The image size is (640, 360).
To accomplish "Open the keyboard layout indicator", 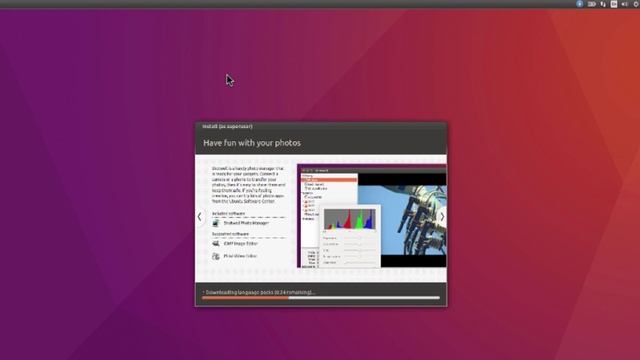I will [x=614, y=4].
